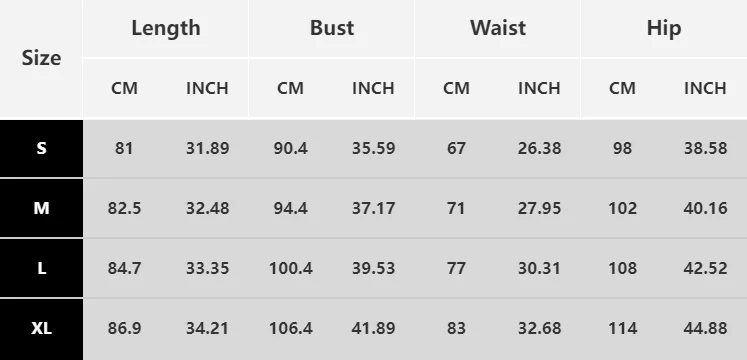The height and width of the screenshot is (360, 747).
Task: Select the Bust column header
Action: click(332, 28)
